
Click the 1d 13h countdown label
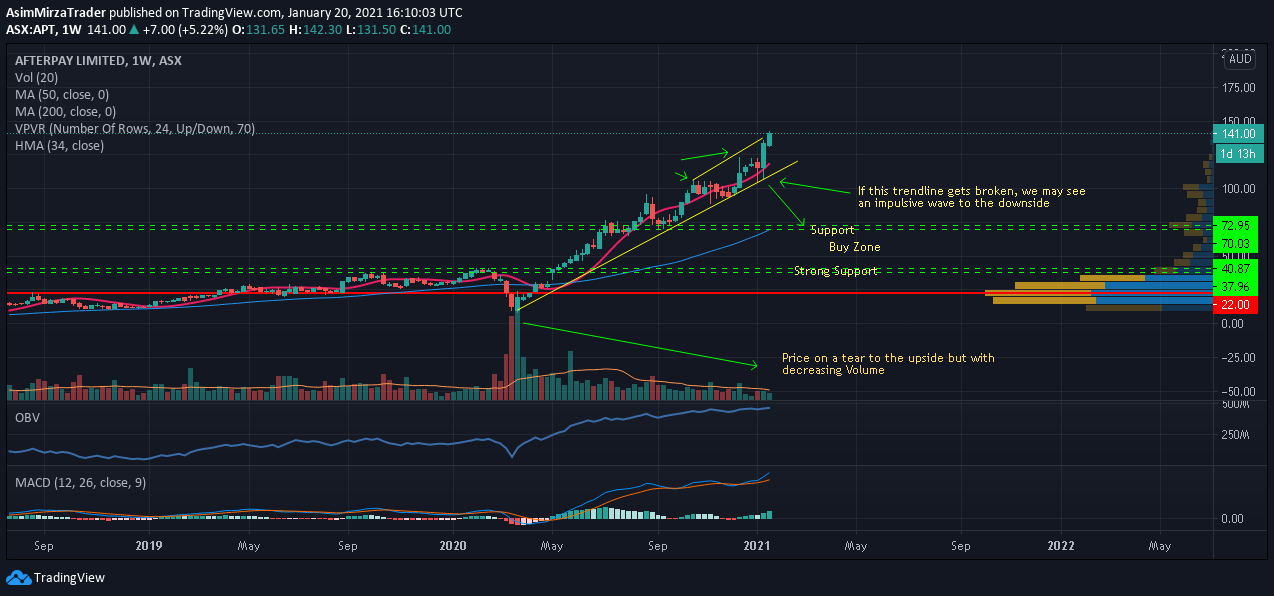[x=1238, y=153]
